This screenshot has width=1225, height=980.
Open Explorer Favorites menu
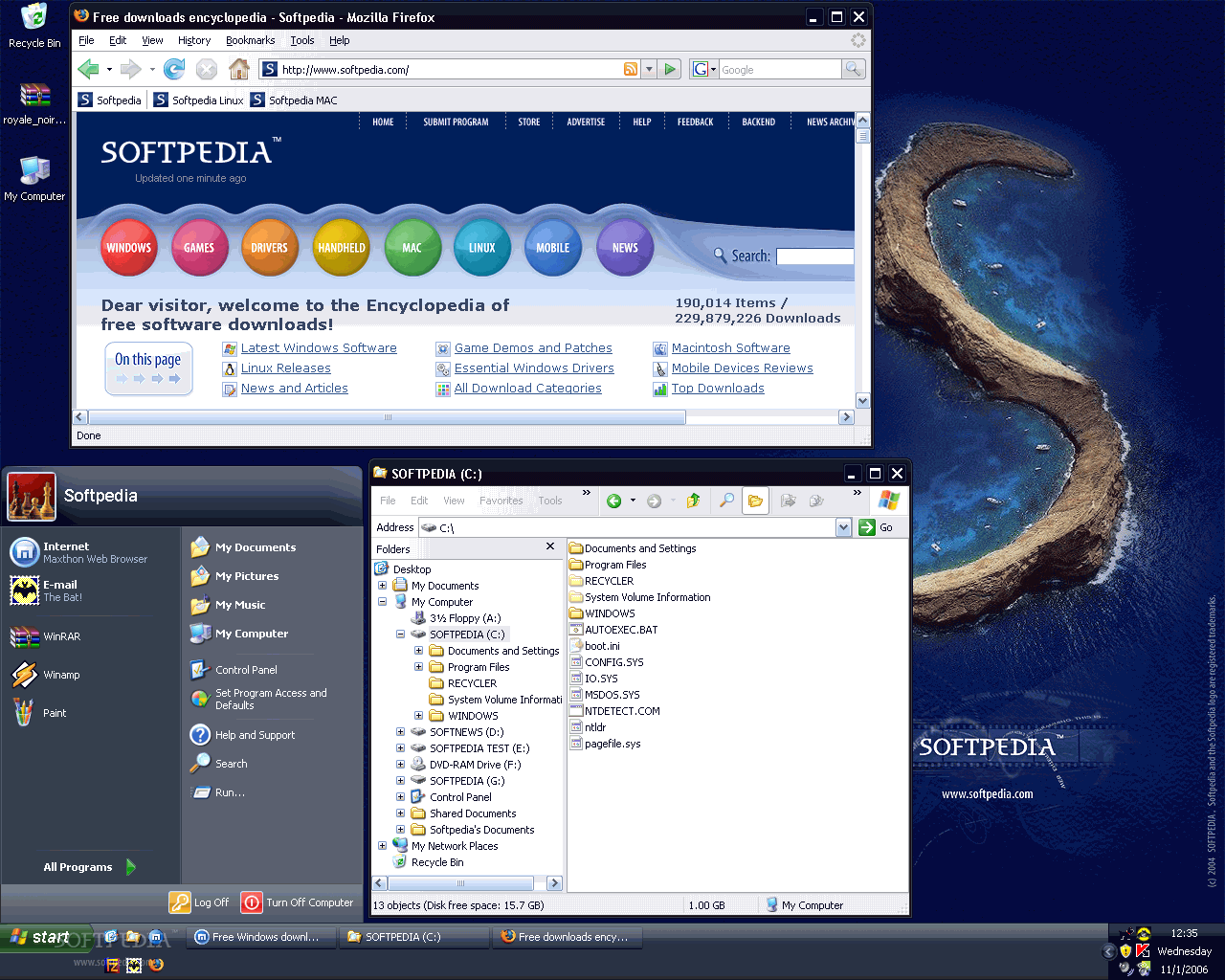point(501,501)
